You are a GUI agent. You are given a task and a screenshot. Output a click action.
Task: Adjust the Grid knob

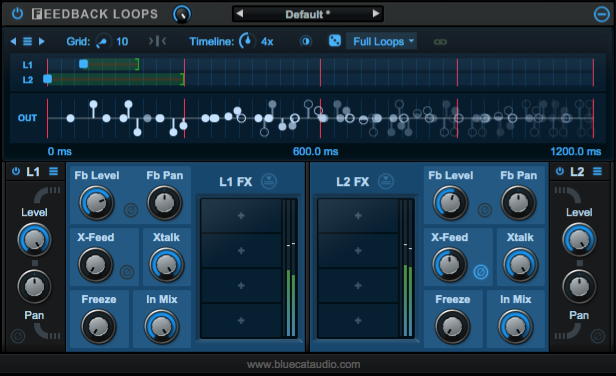coord(103,41)
